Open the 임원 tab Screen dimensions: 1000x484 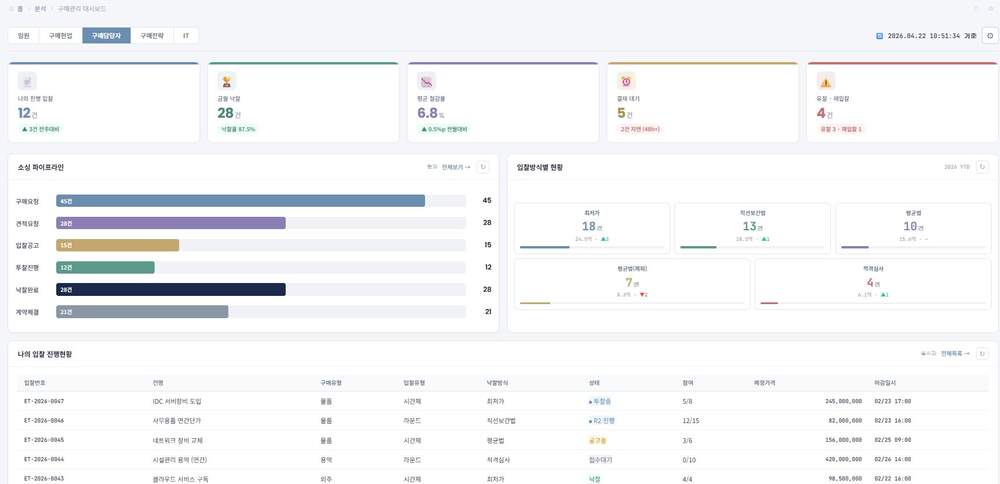[x=24, y=36]
